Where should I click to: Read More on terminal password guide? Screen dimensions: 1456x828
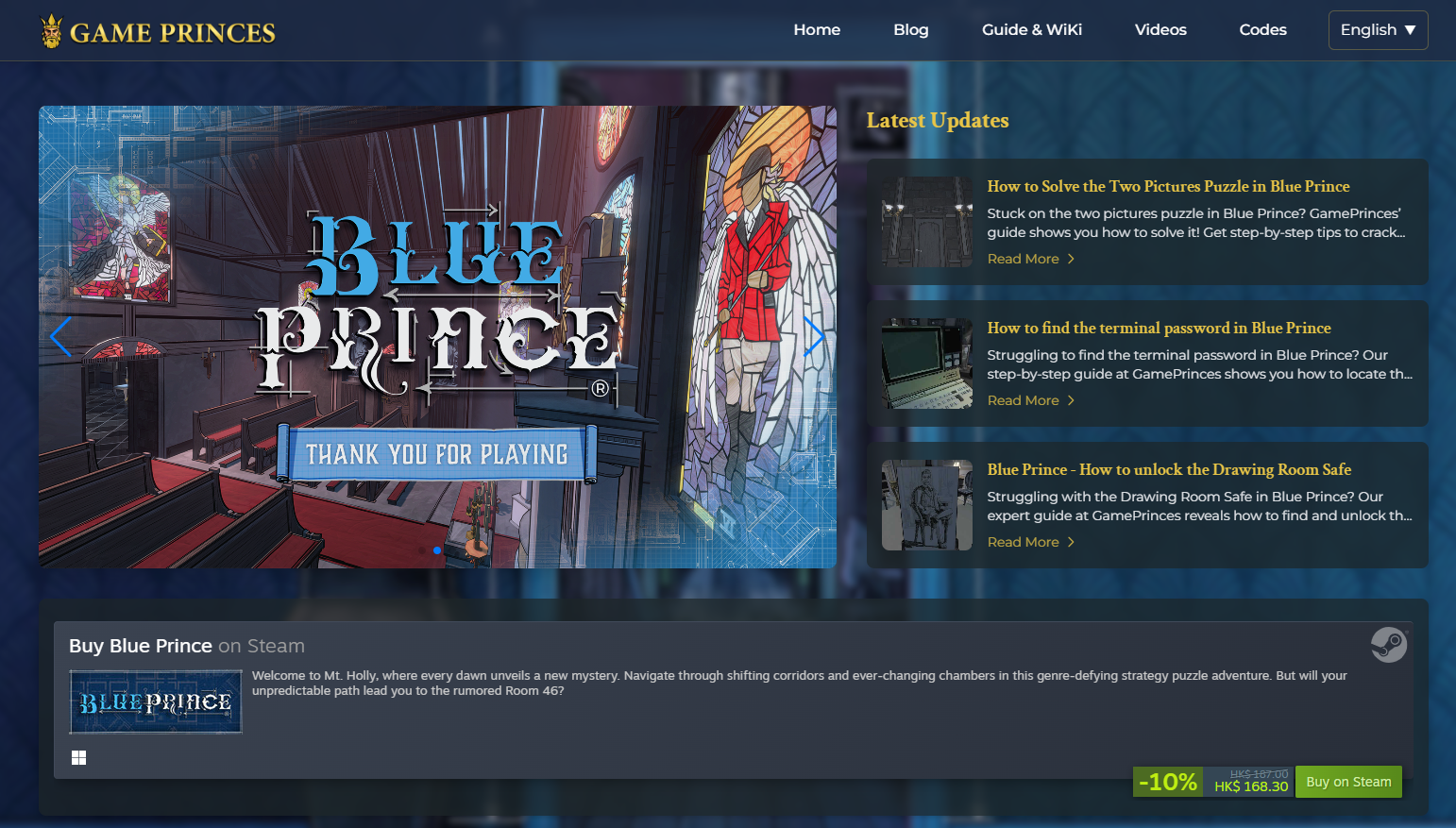tap(1030, 400)
